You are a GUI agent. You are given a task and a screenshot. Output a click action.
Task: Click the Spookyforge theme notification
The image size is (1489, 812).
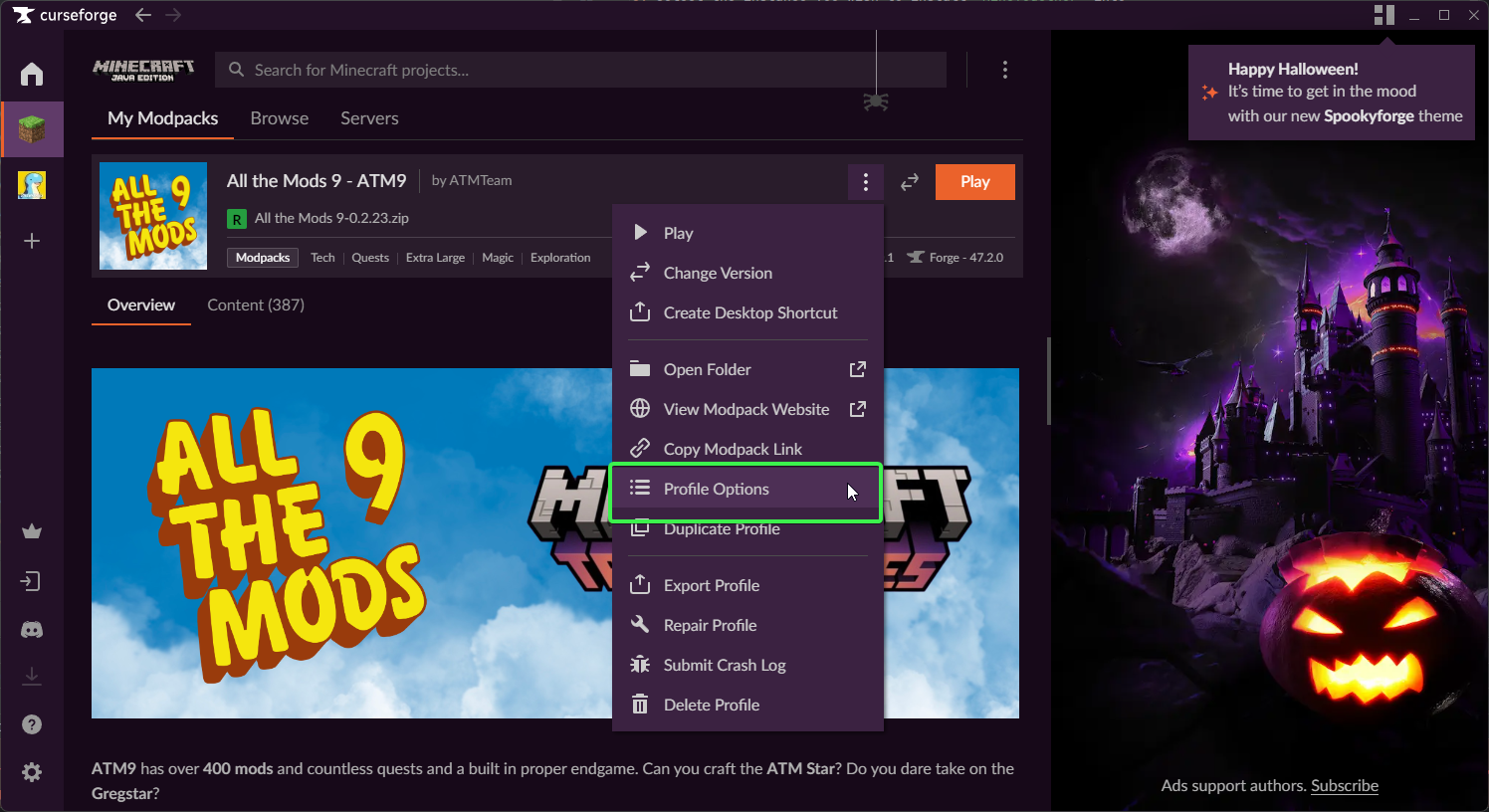coord(1332,93)
